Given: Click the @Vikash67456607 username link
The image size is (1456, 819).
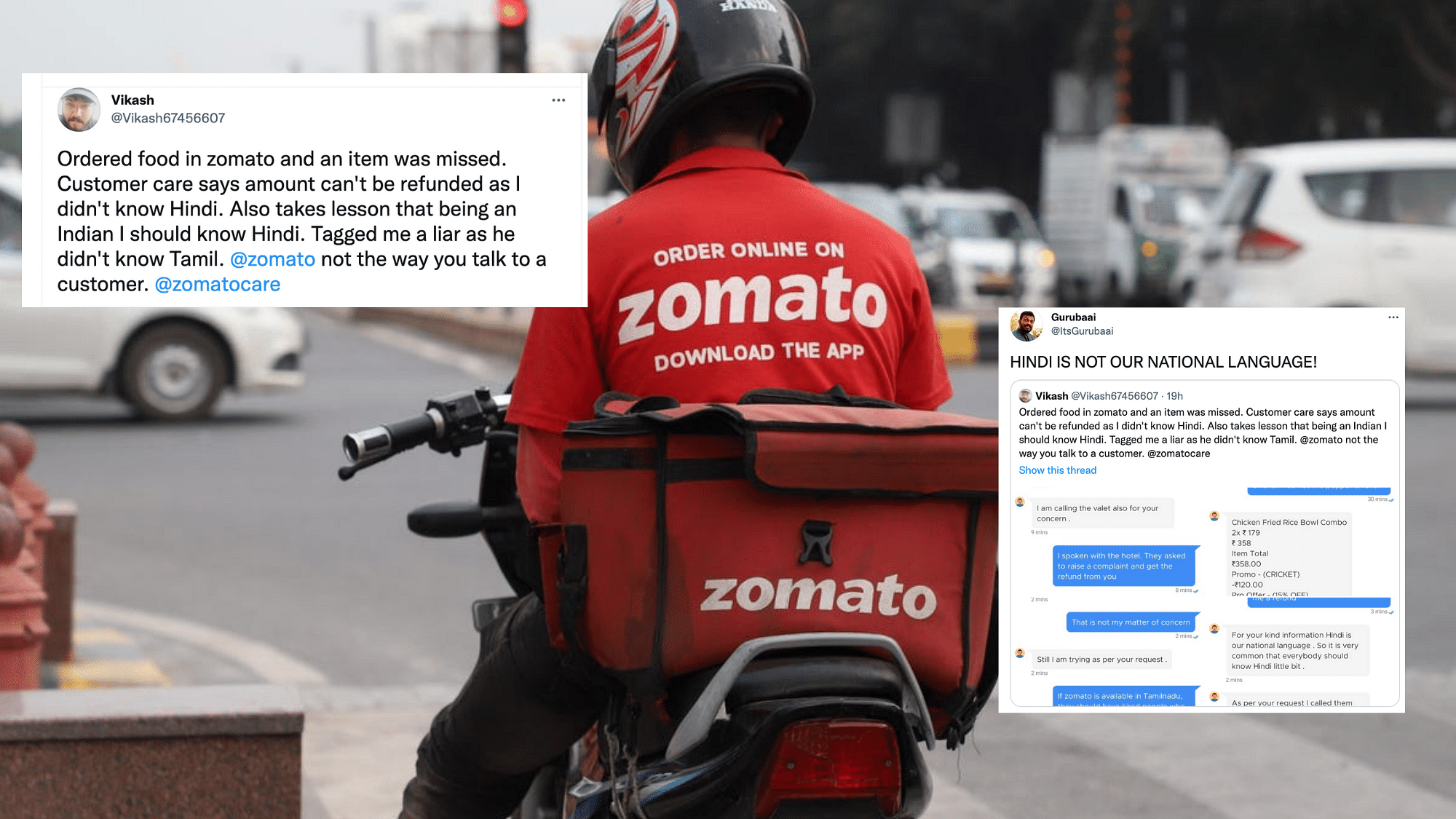Looking at the screenshot, I should tap(167, 117).
